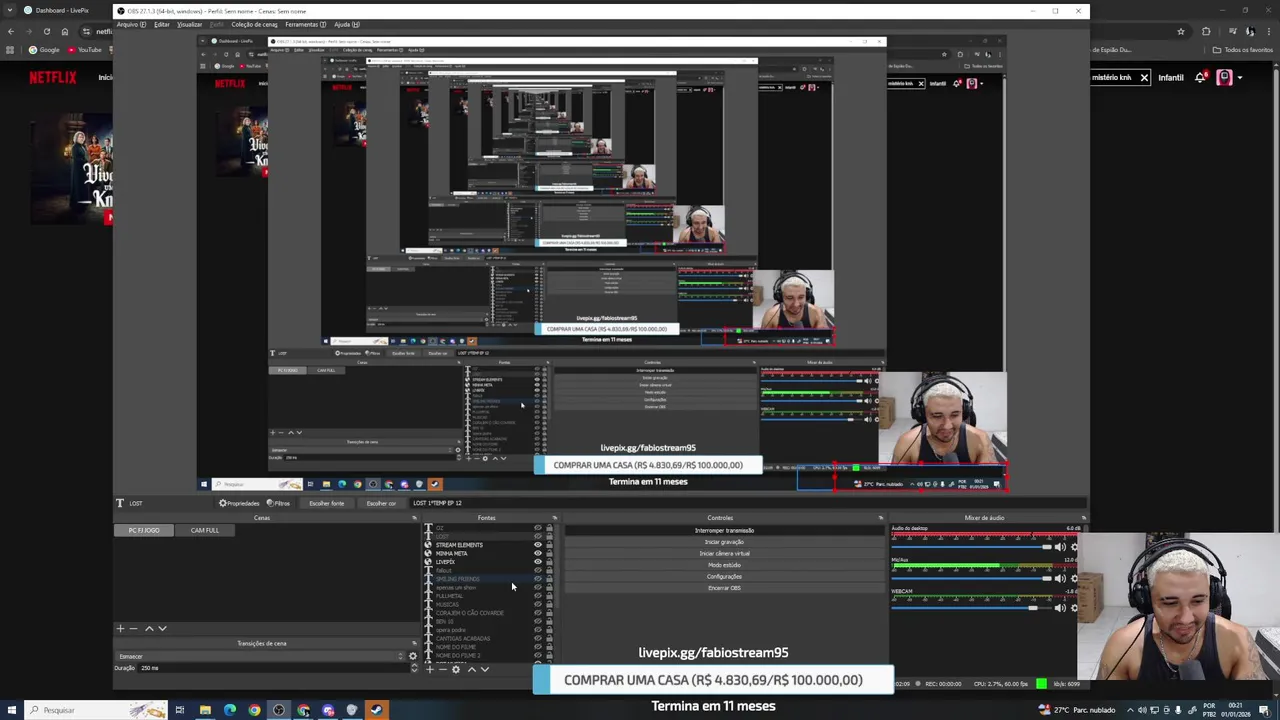The width and height of the screenshot is (1280, 720).
Task: Open Visualizar menu in OBS
Action: pos(189,24)
